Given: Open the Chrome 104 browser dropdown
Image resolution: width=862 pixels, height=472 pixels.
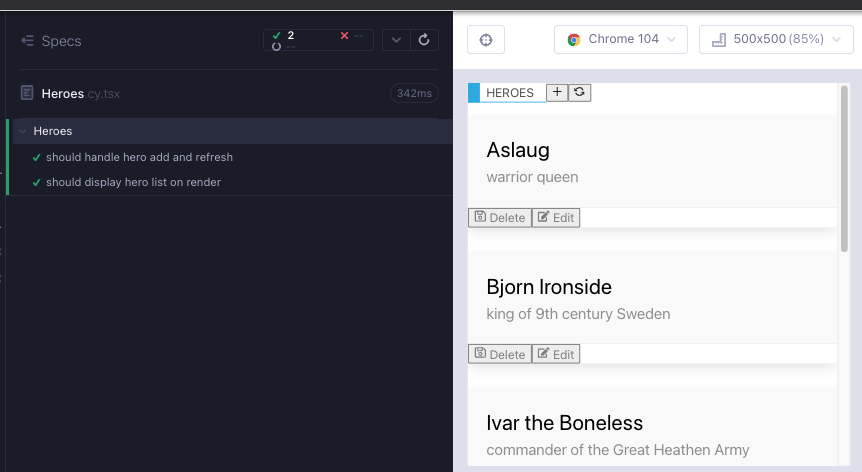Looking at the screenshot, I should pos(621,40).
